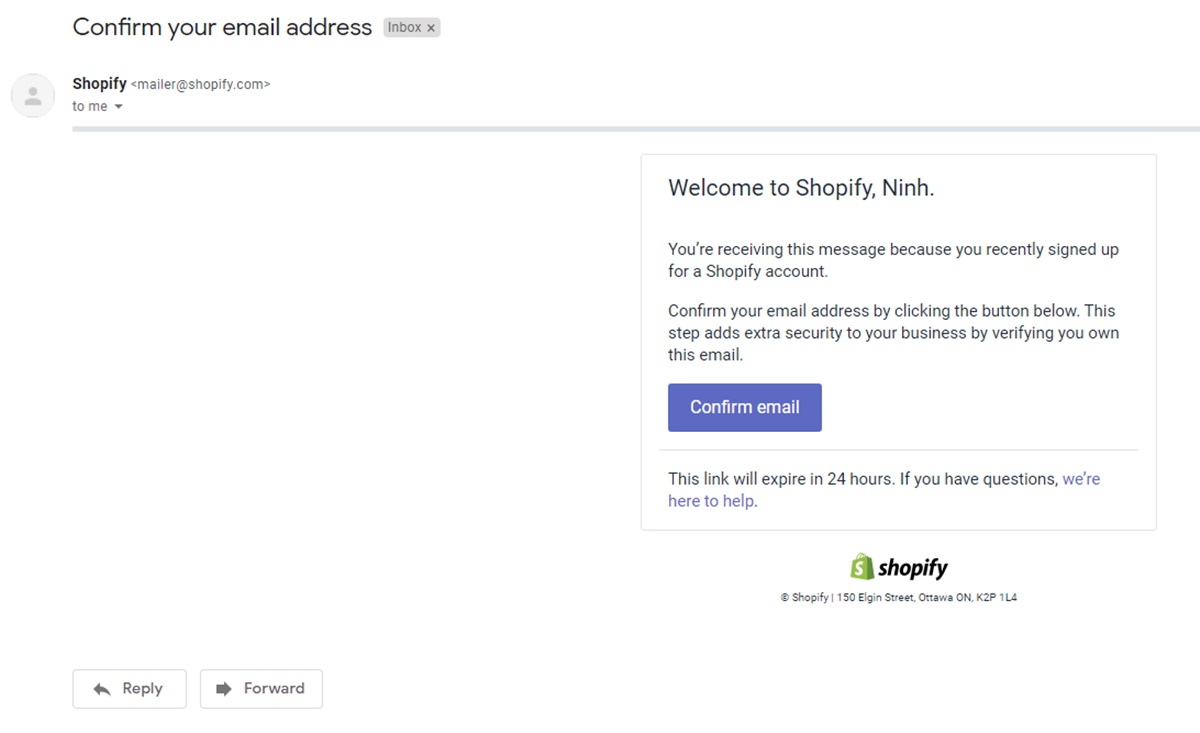Remove the Inbox label with its x

pos(431,28)
